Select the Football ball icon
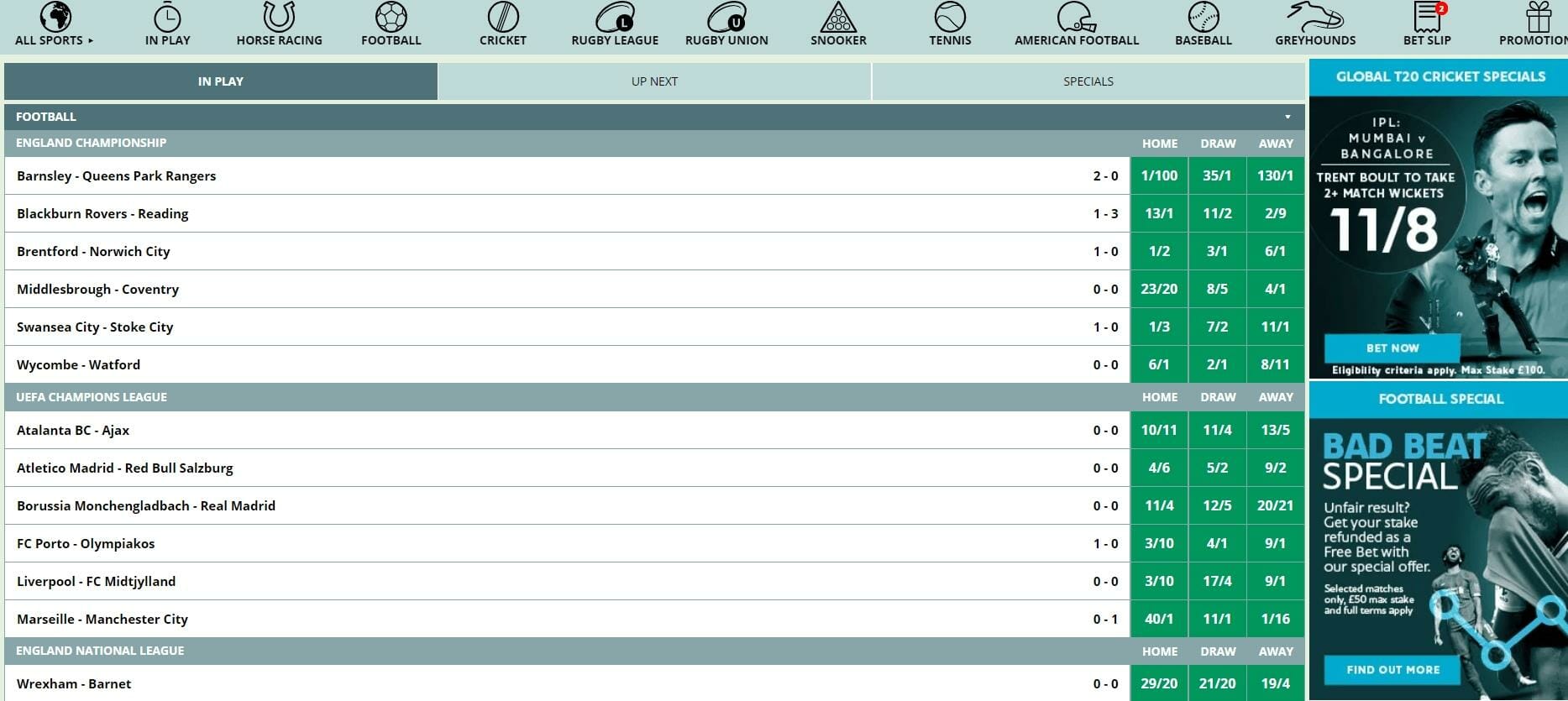 coord(391,17)
